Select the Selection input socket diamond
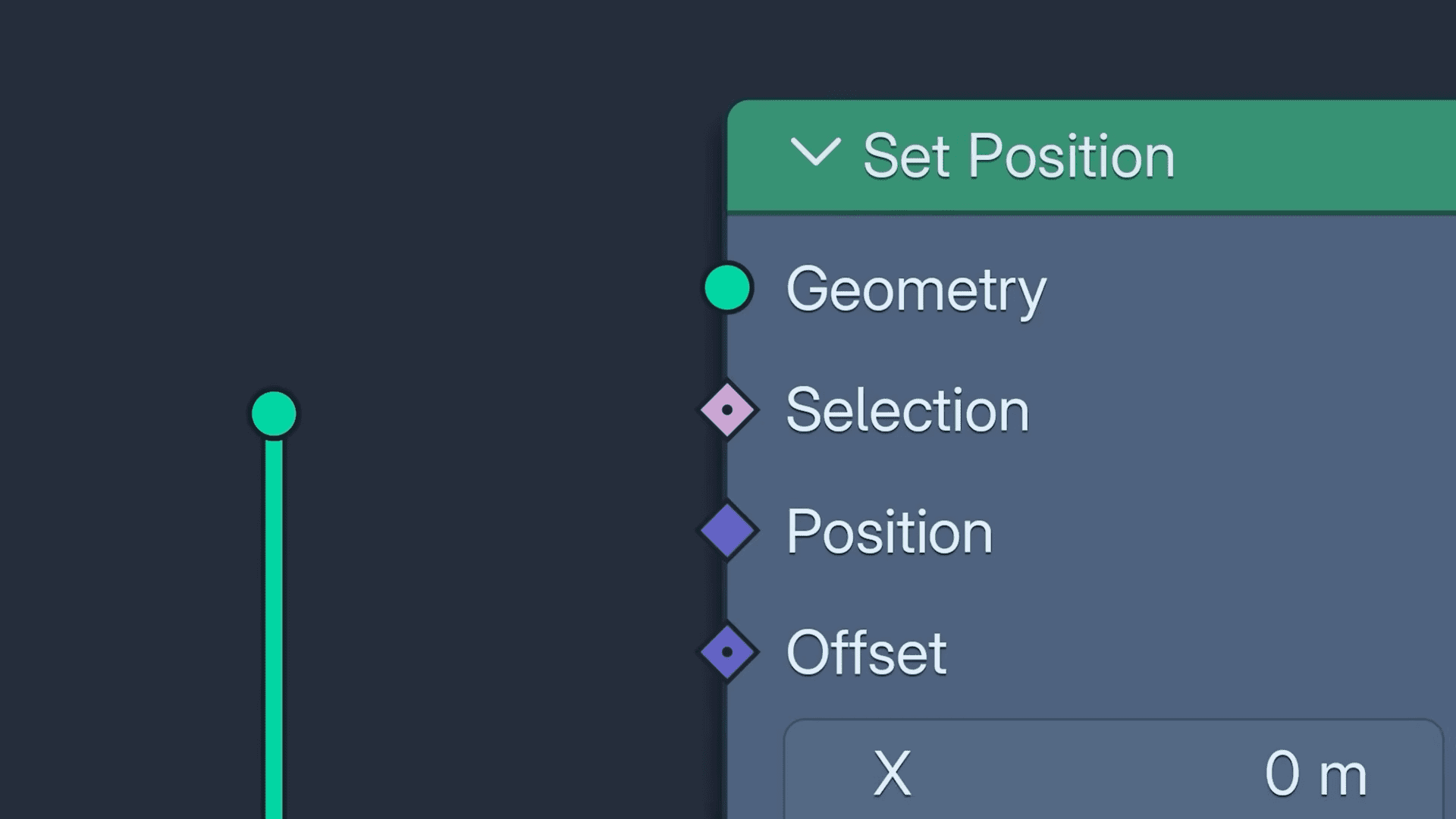 [x=727, y=409]
